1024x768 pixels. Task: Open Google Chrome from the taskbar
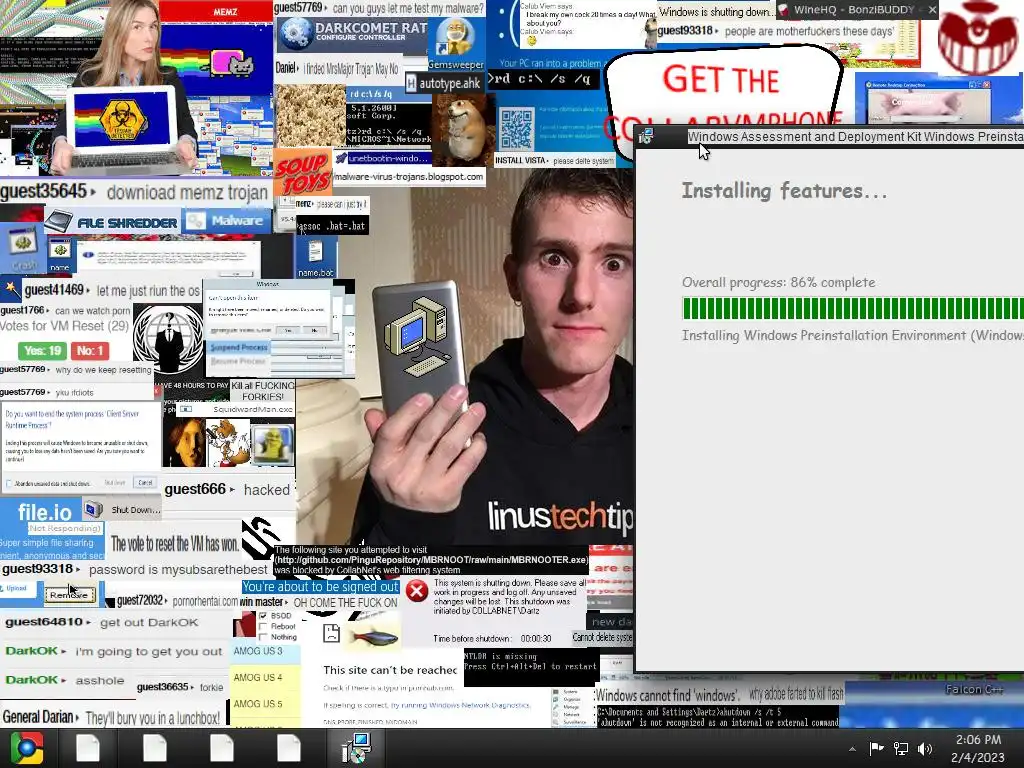pos(26,748)
